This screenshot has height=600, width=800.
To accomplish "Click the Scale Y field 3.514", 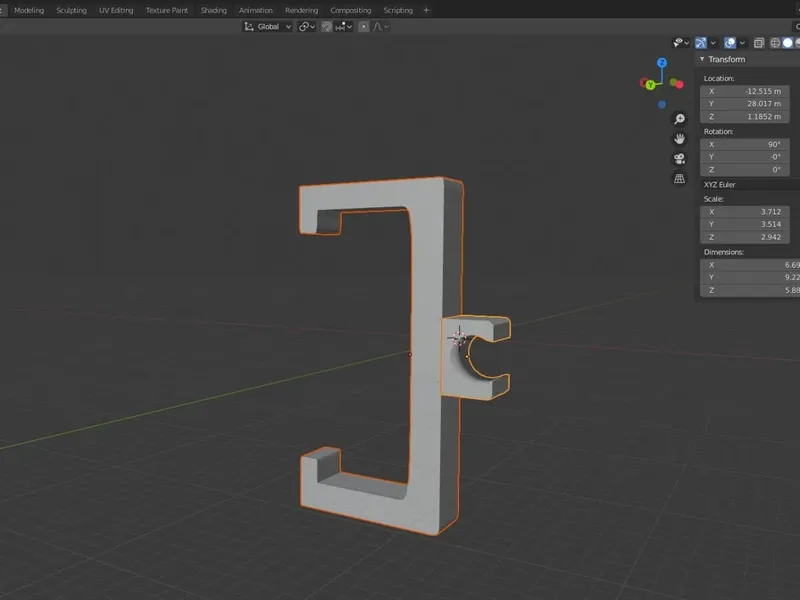I will tap(744, 224).
